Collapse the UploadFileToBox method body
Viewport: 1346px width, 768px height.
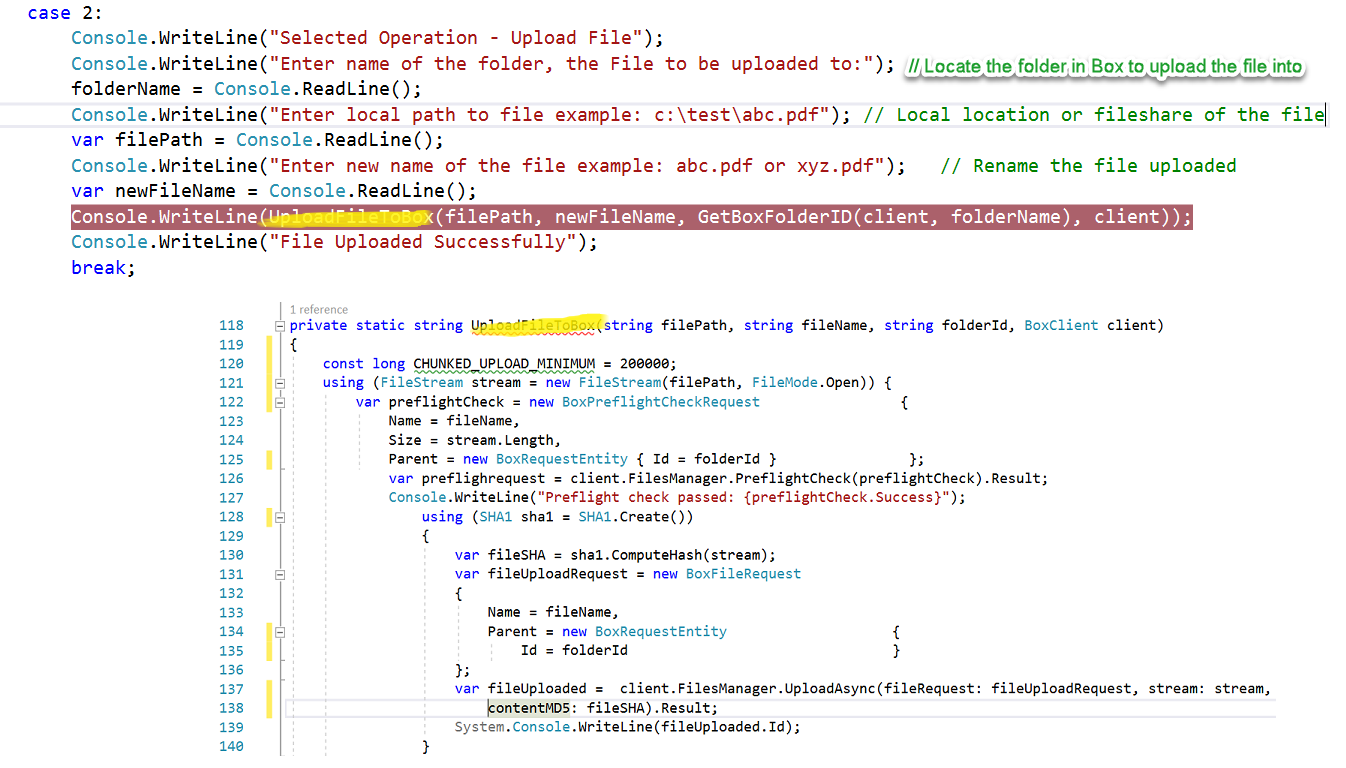[x=280, y=325]
